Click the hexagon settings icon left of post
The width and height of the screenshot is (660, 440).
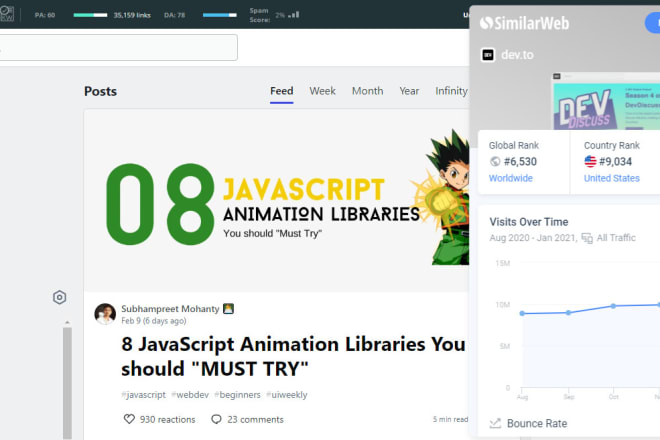[x=59, y=297]
